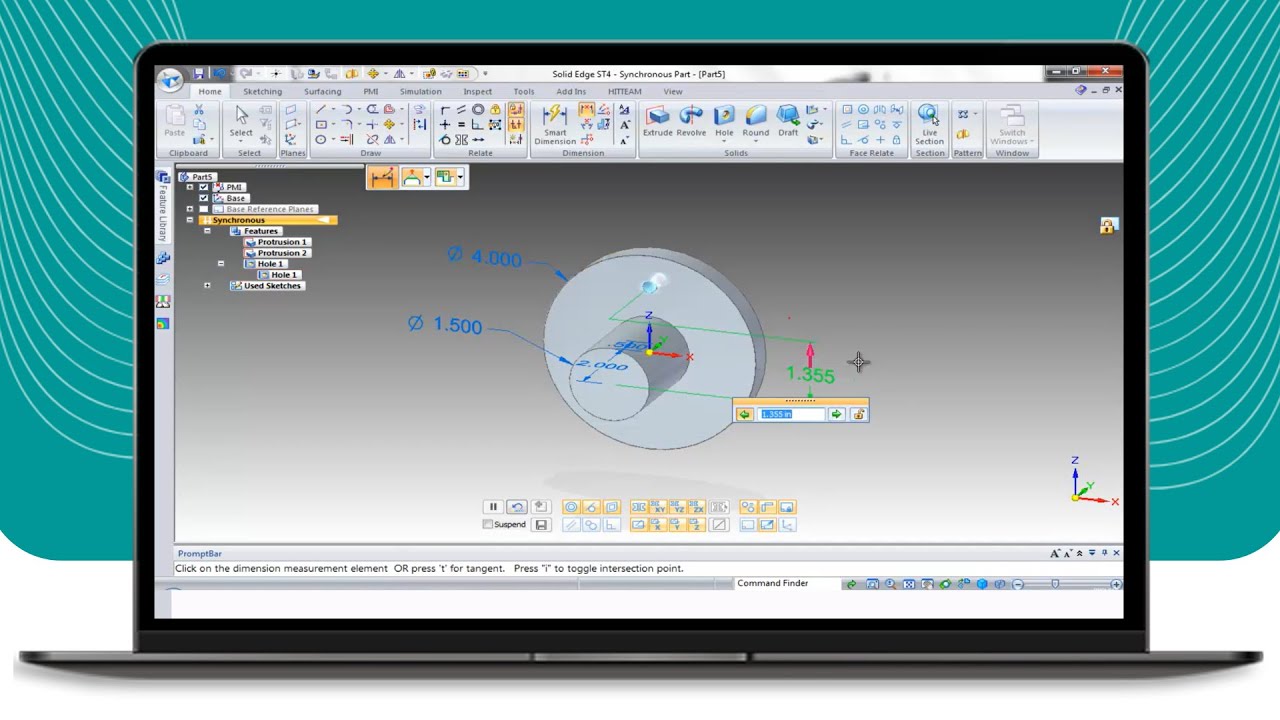Check the Suspend live rules checkbox
Screen dimensions: 1280x720
[x=487, y=524]
